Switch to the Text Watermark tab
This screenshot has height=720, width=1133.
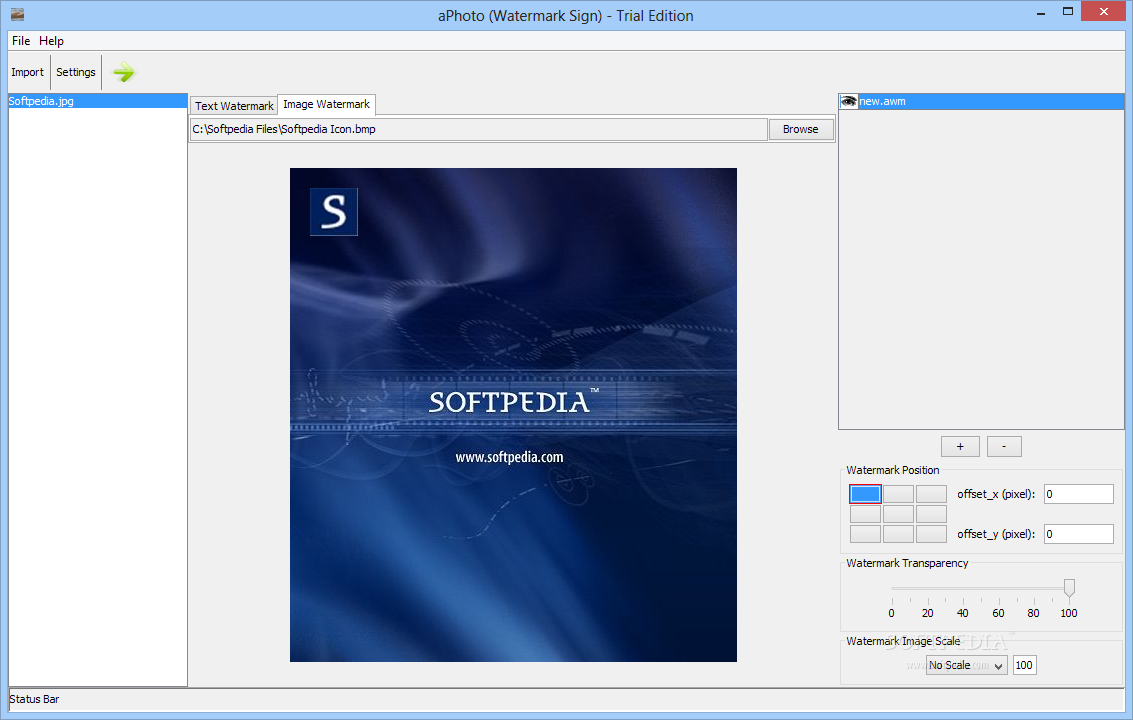click(x=234, y=106)
